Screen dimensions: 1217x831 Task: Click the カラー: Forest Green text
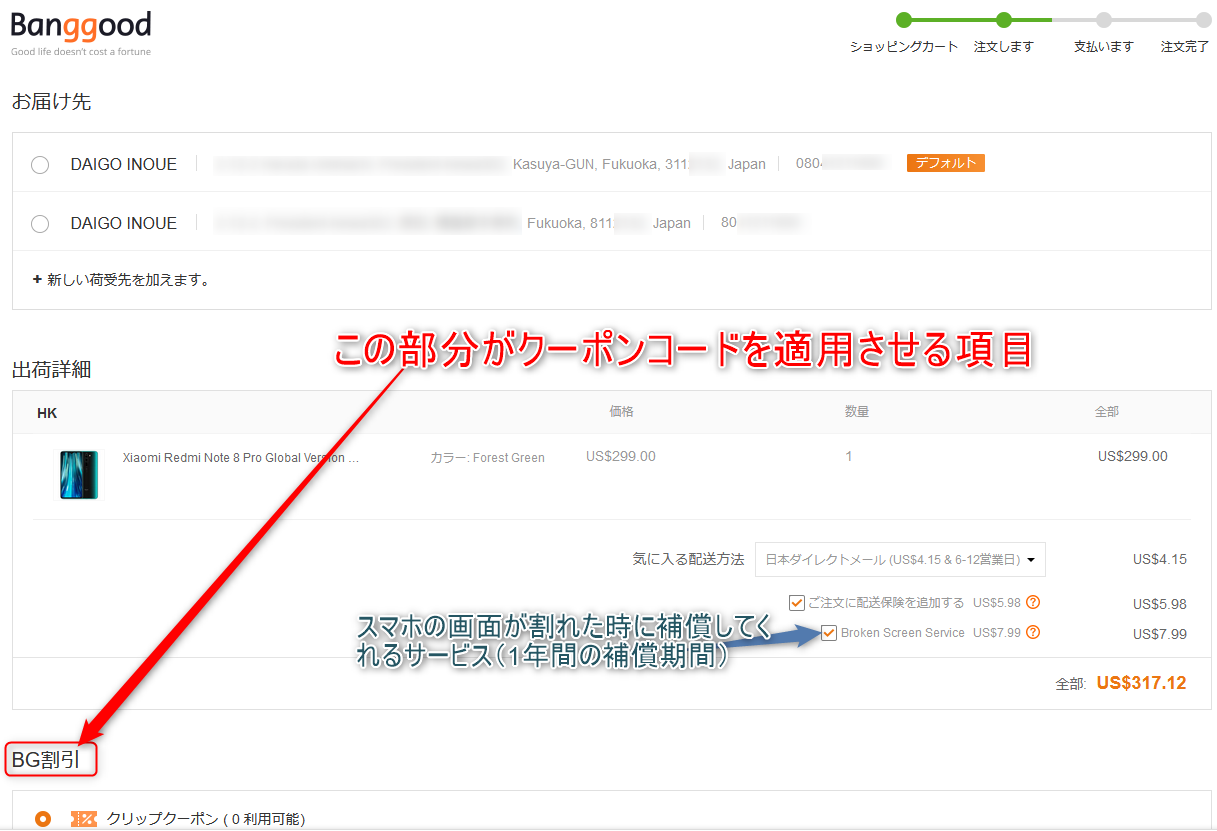pyautogui.click(x=488, y=458)
